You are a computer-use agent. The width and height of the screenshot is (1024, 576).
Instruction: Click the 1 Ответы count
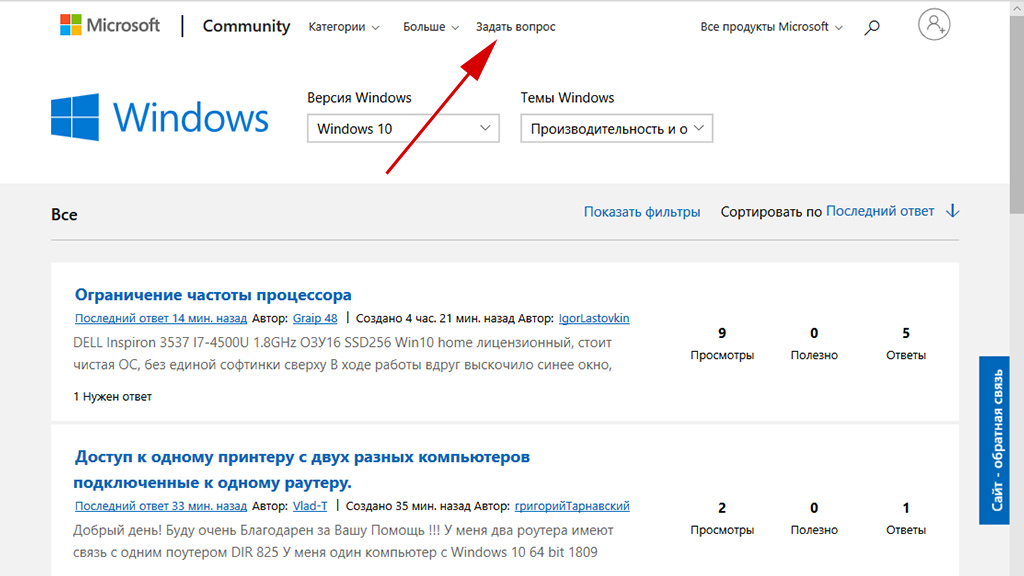click(906, 518)
